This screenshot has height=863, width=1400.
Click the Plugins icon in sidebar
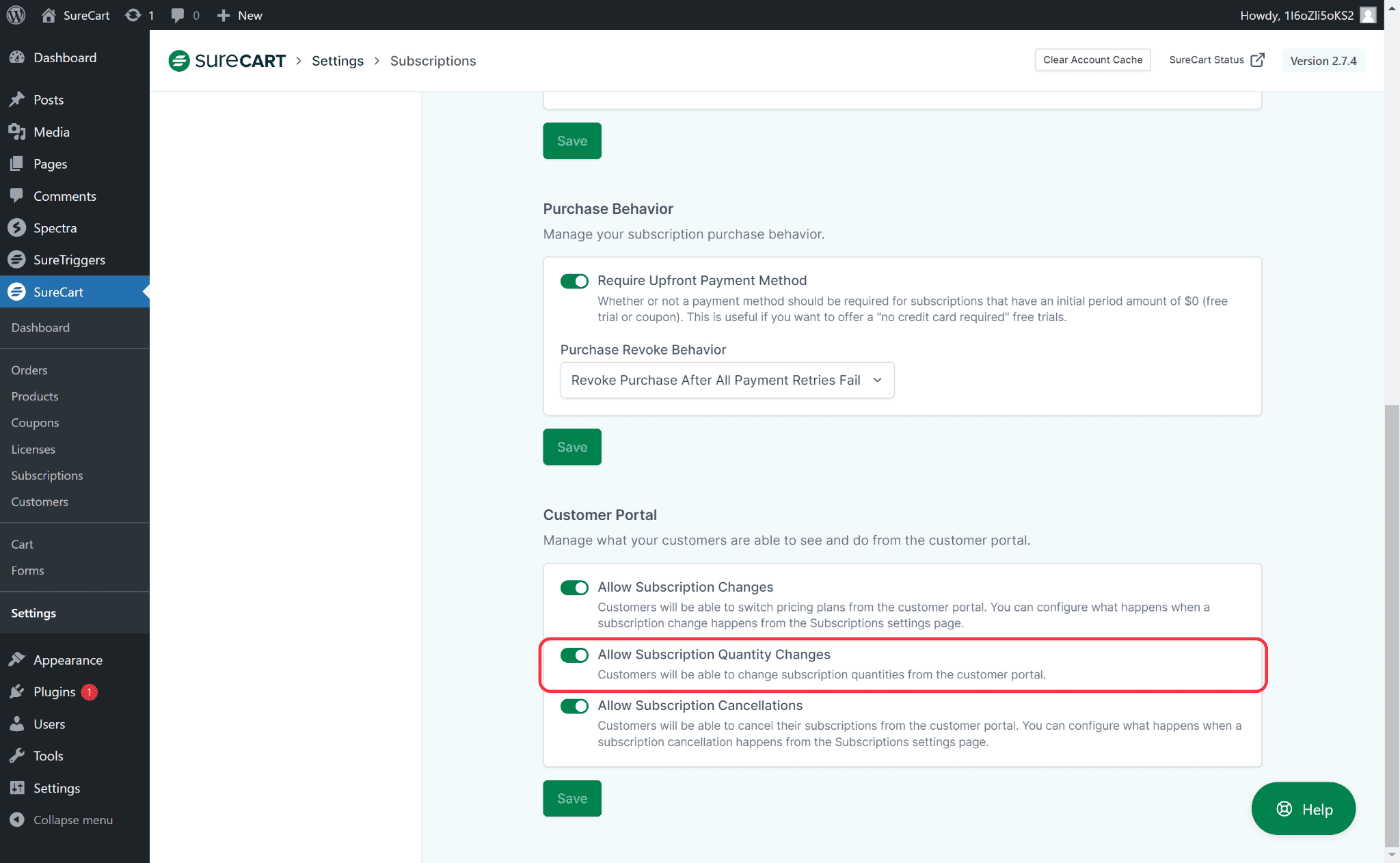tap(17, 691)
